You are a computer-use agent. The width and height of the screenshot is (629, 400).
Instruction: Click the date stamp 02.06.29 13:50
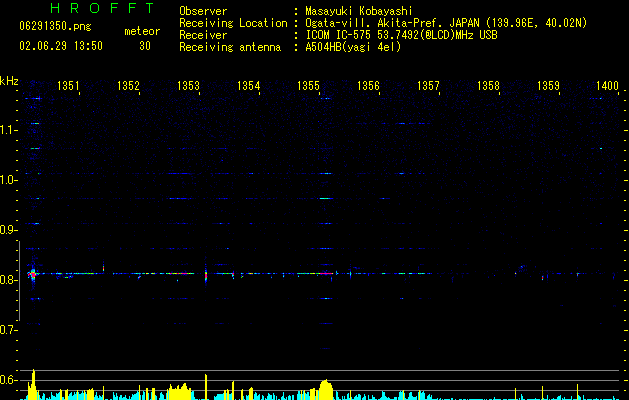pyautogui.click(x=61, y=46)
